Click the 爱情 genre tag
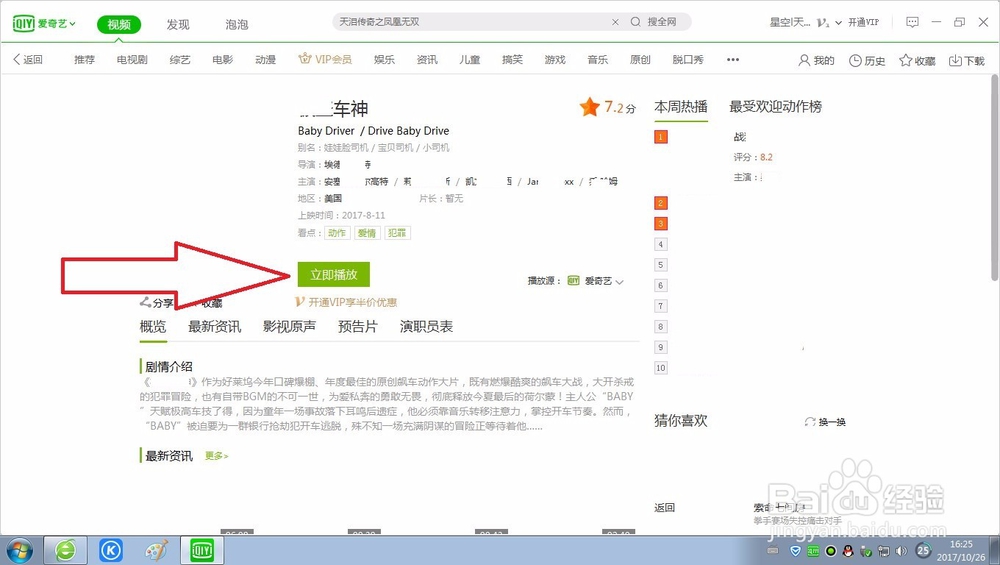 (367, 233)
